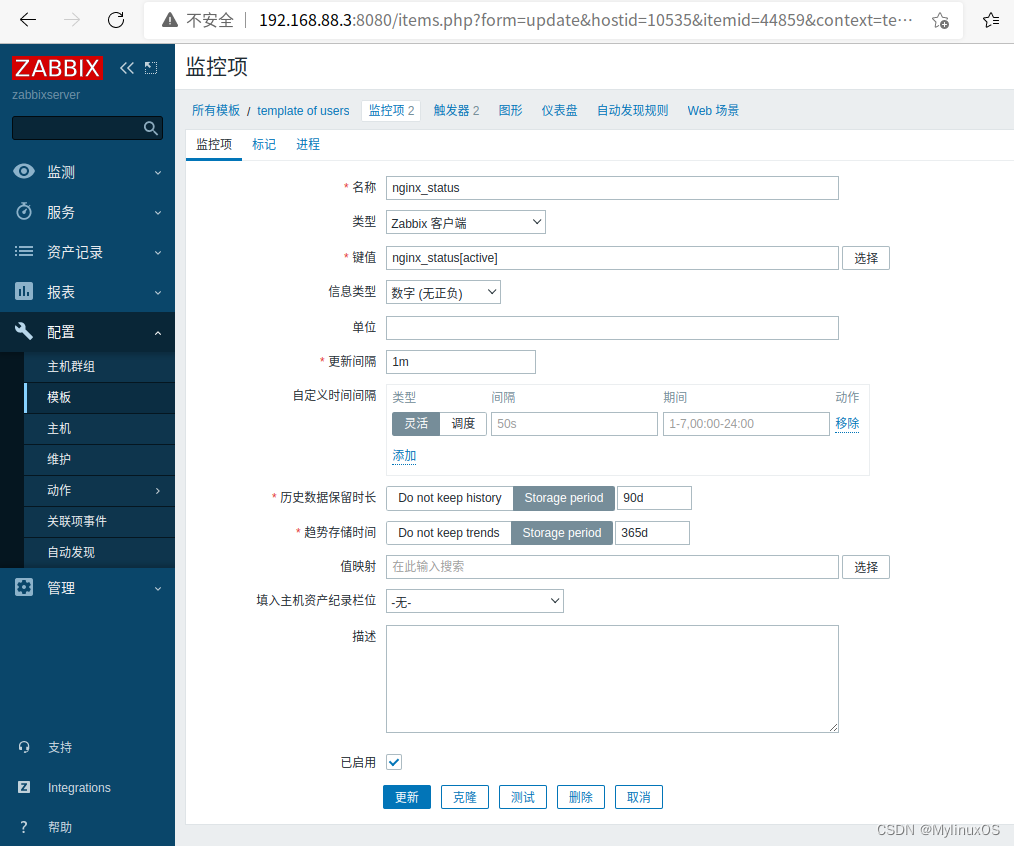Viewport: 1015px width, 847px height.
Task: Reload the page with refresh icon
Action: (116, 20)
